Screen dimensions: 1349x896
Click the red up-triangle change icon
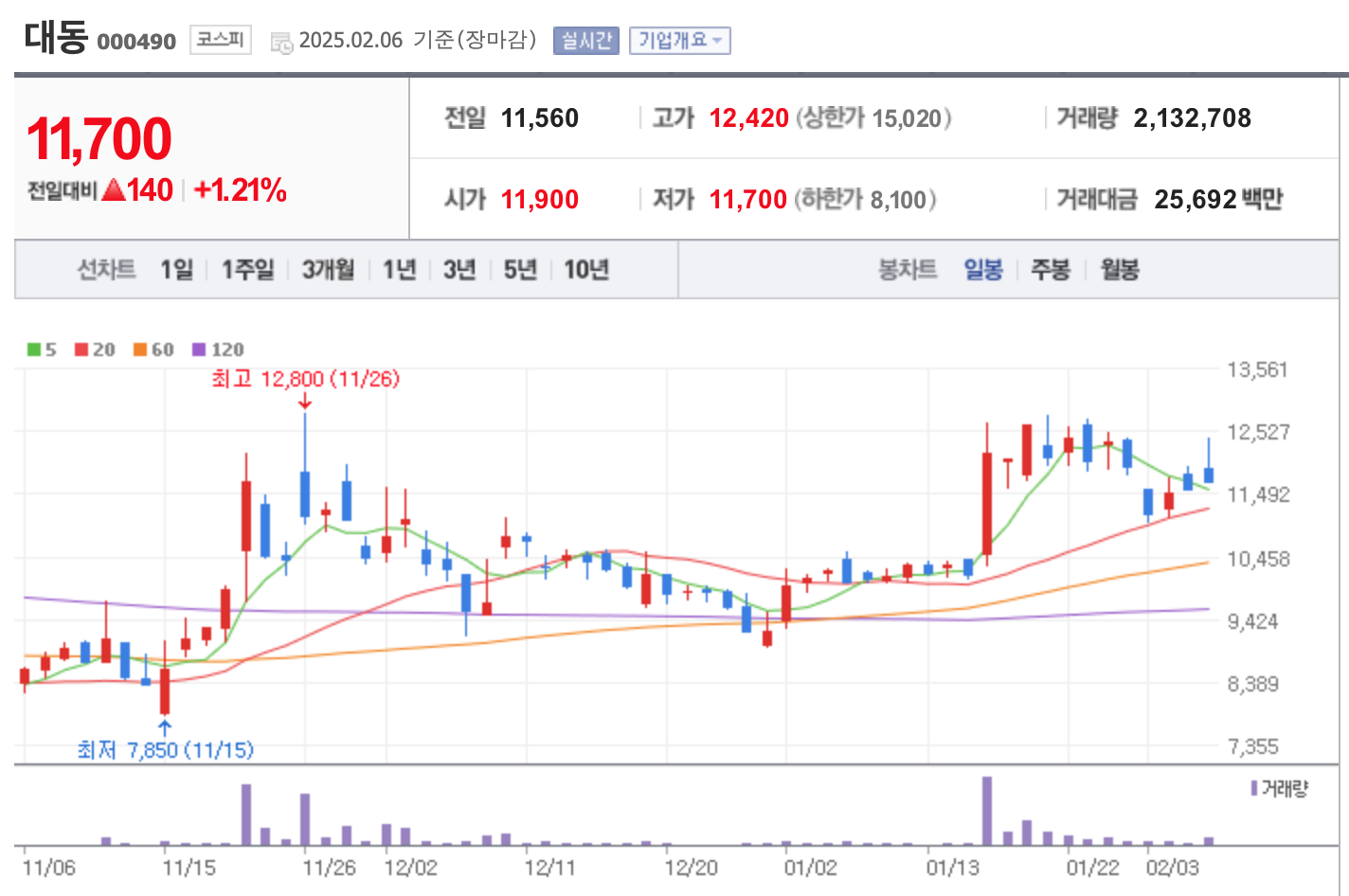(114, 190)
